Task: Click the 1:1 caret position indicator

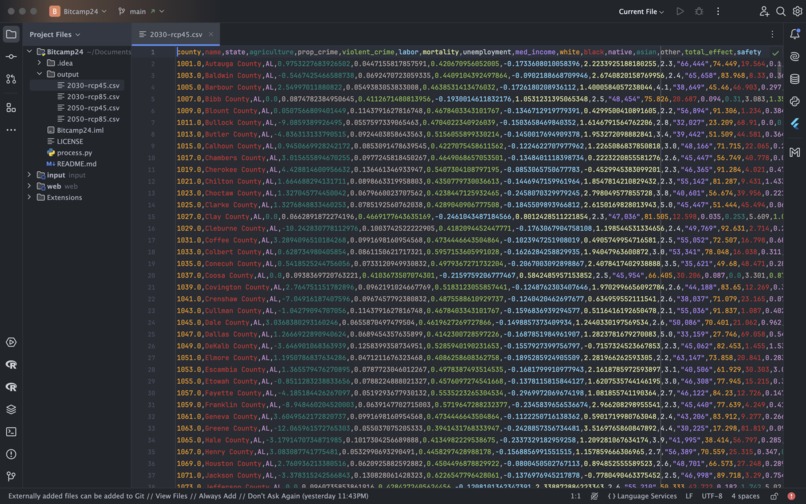Action: click(576, 496)
